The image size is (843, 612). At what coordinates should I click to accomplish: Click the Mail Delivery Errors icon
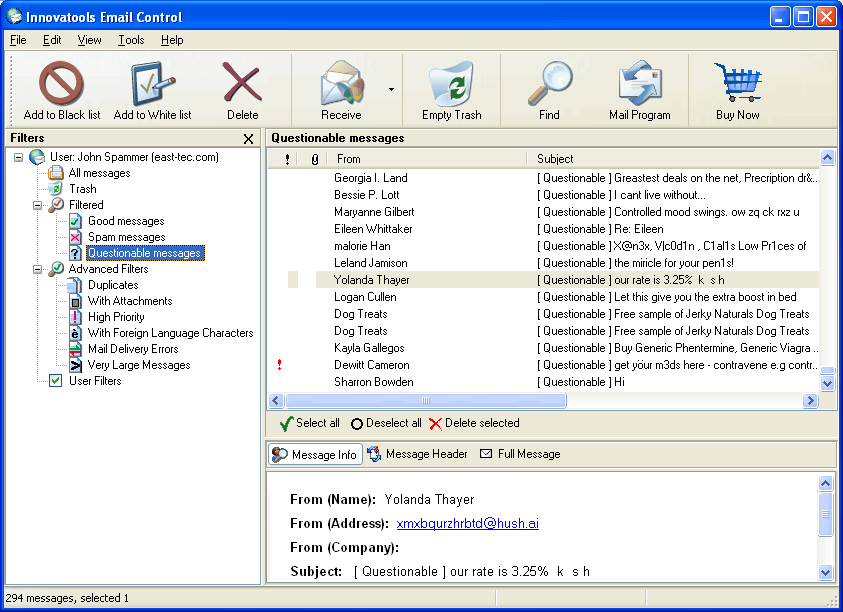[x=75, y=350]
